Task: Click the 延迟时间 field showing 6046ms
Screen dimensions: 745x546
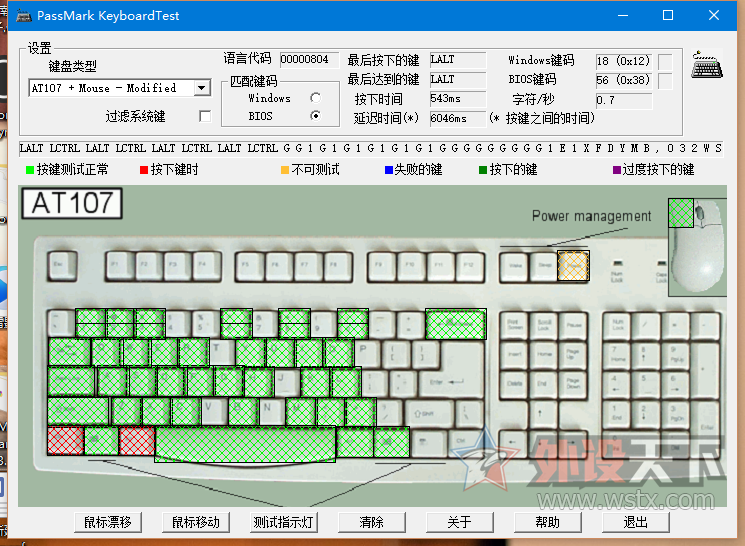Action: coord(458,118)
